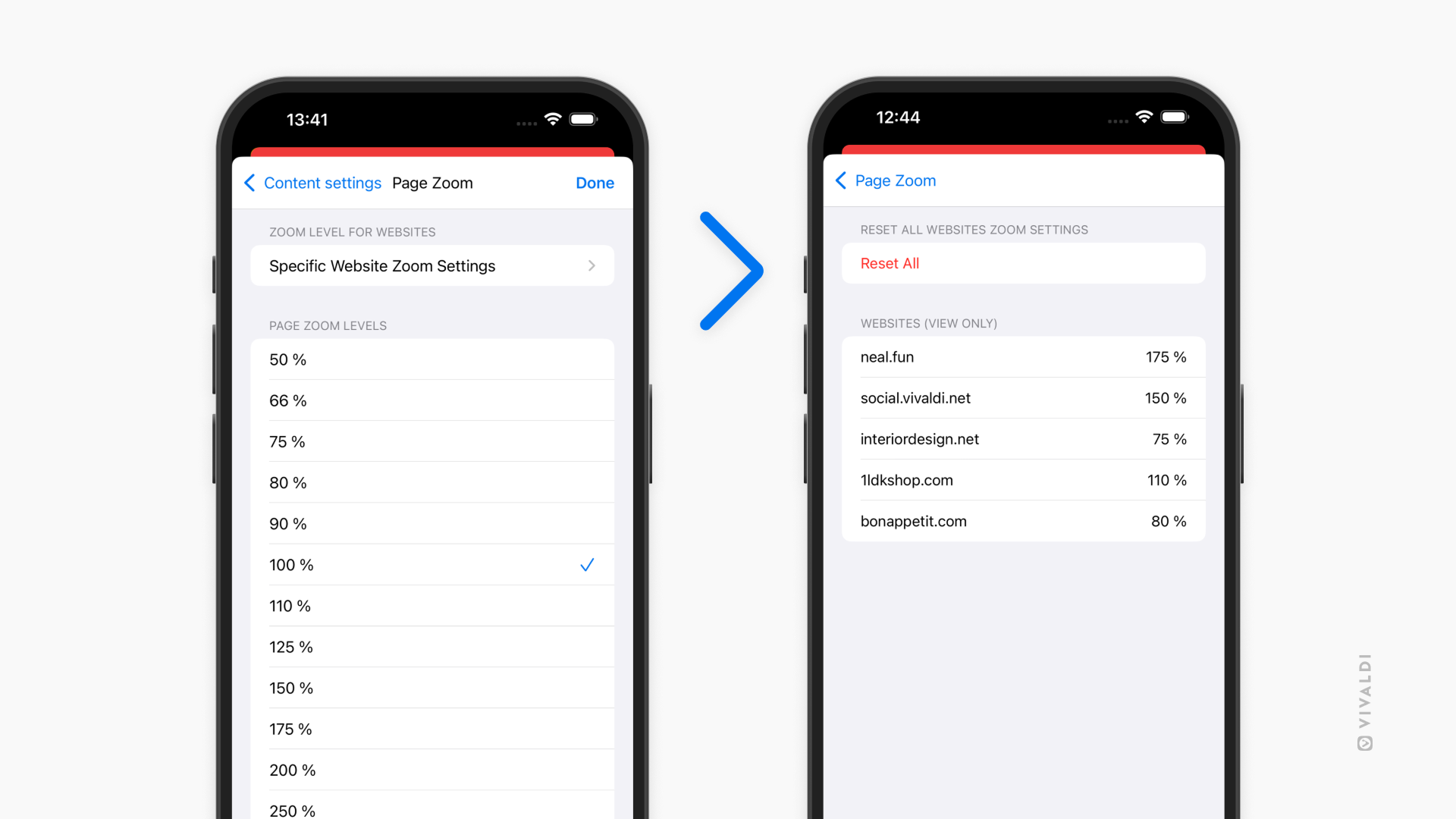Viewport: 1456px width, 819px height.
Task: Tap Done to save zoom settings
Action: point(595,181)
